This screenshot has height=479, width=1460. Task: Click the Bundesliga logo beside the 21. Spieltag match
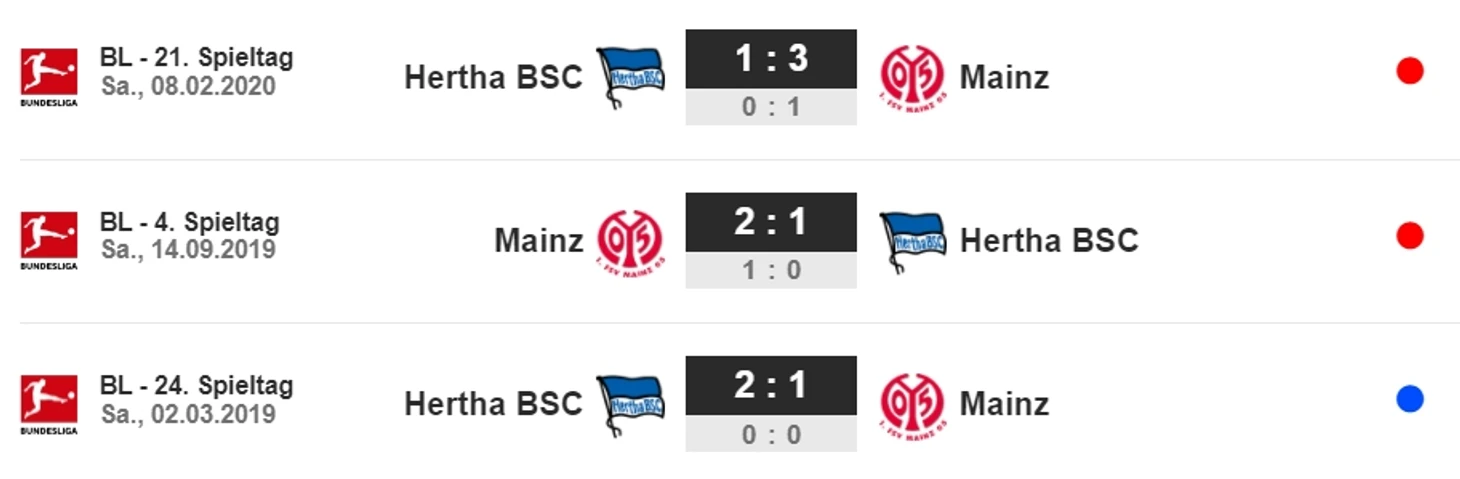tap(49, 77)
